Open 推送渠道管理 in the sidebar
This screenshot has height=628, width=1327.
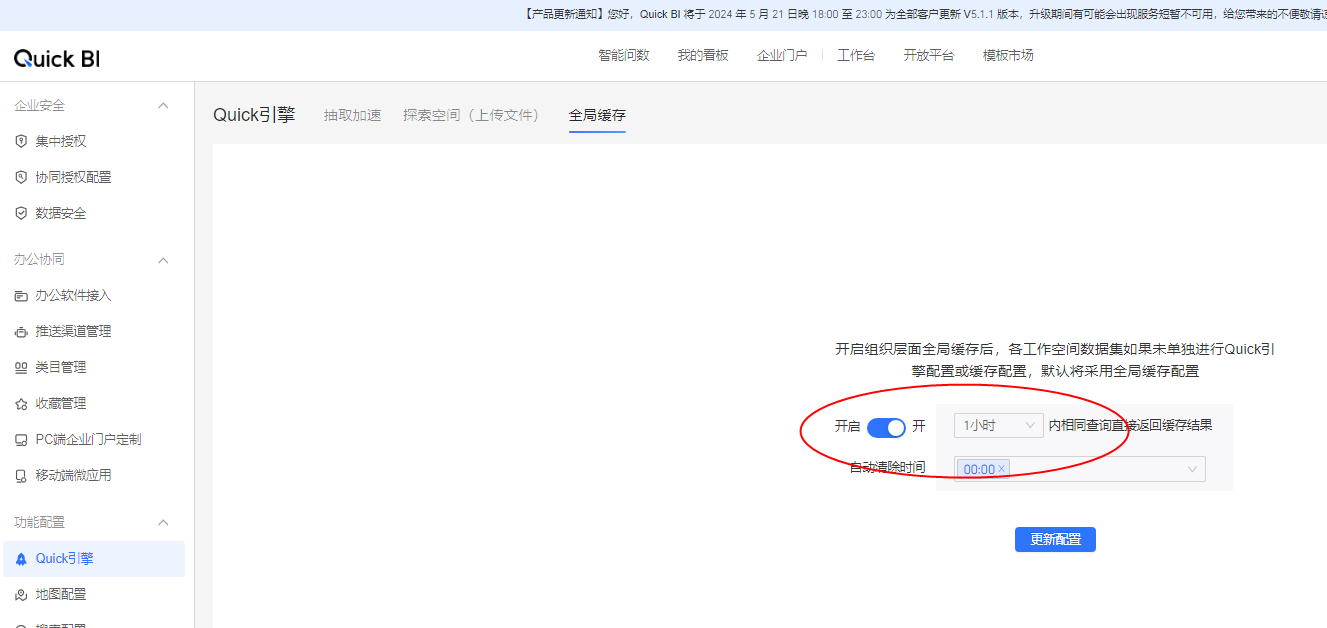point(74,332)
